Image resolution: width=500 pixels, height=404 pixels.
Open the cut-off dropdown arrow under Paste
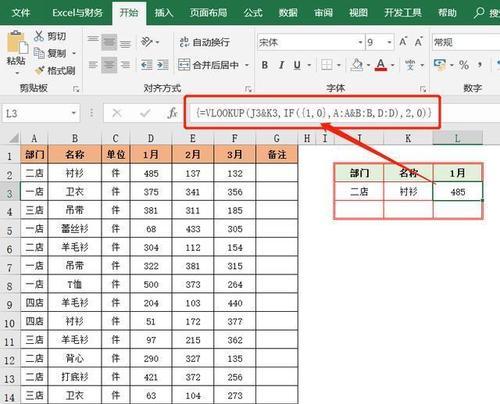tap(17, 73)
